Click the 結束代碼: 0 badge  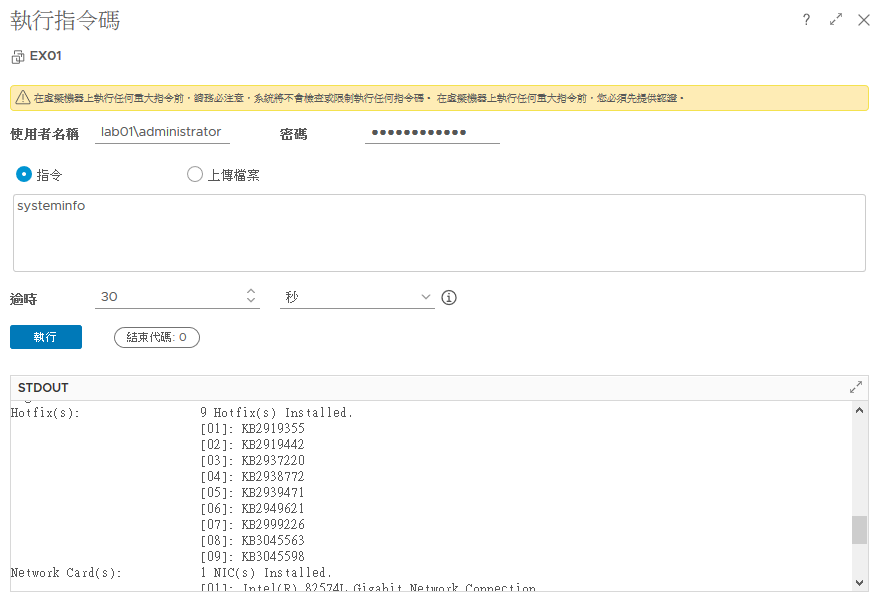tap(157, 337)
